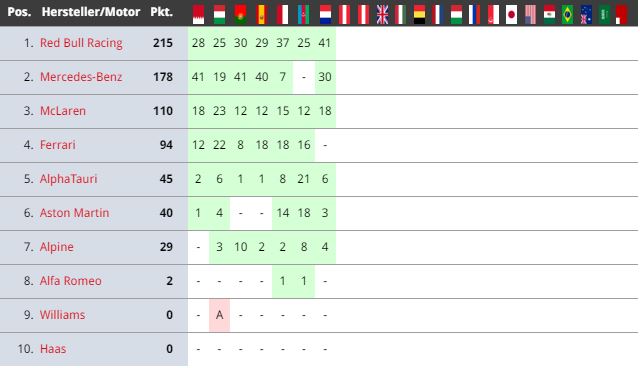Open the Mercedes-Benz team link
This screenshot has height=368, width=640.
click(x=81, y=77)
